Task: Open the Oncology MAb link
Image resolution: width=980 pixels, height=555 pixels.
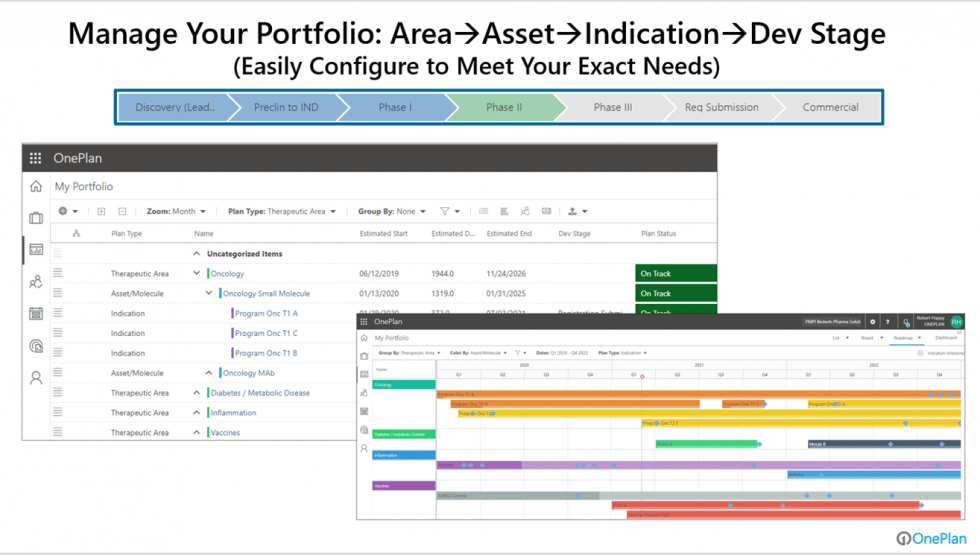Action: tap(249, 372)
